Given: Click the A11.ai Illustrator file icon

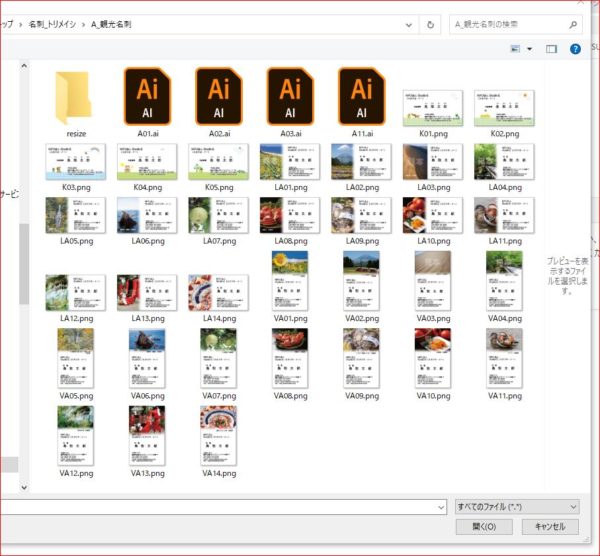Looking at the screenshot, I should 362,97.
